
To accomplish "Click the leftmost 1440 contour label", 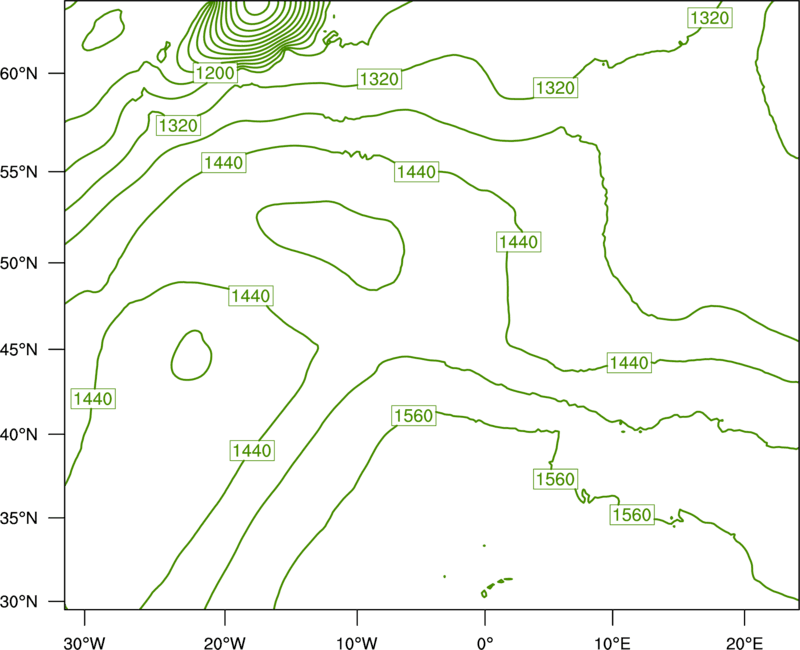I will pos(93,398).
